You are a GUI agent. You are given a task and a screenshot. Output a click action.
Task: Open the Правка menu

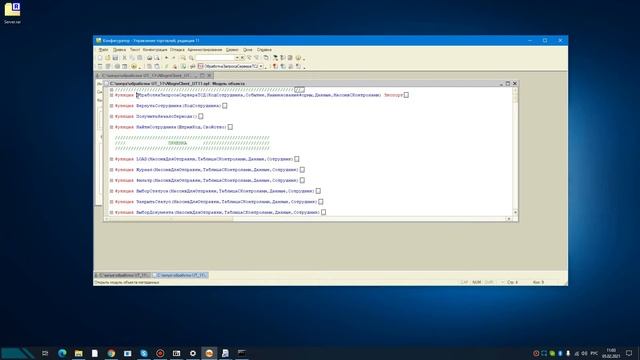119,50
